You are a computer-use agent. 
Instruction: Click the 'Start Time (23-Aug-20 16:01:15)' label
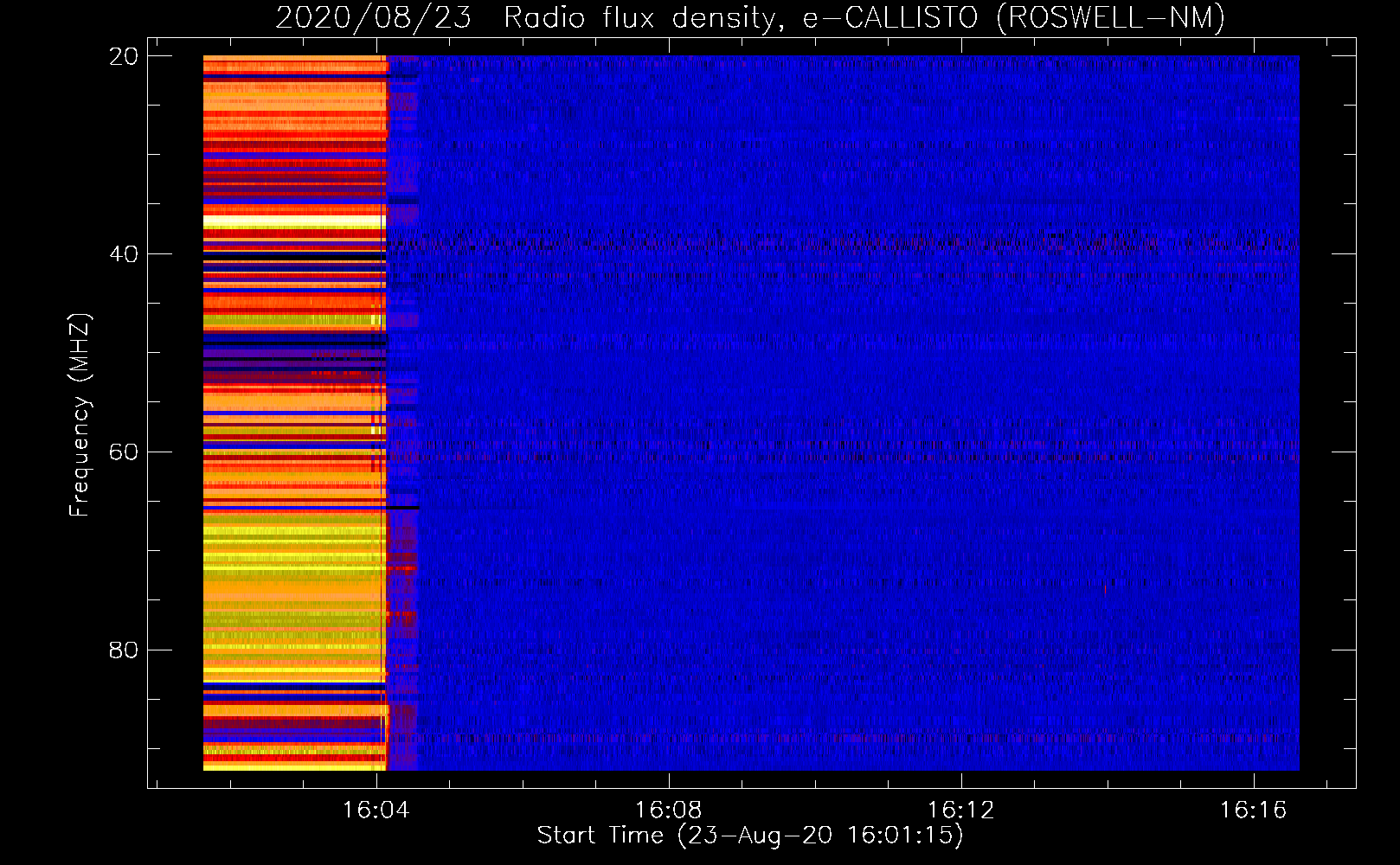(750, 836)
